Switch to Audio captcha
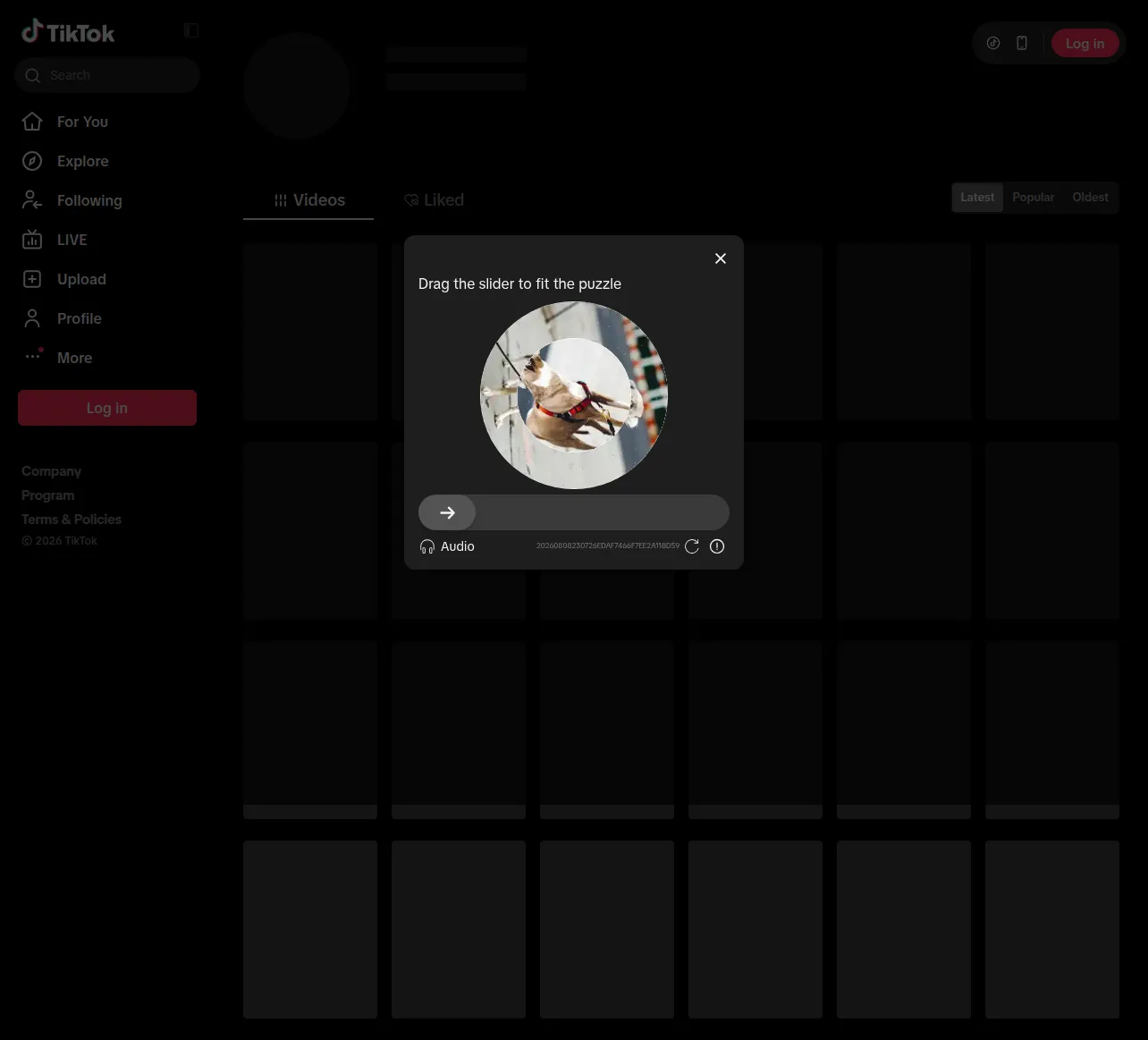 (447, 546)
